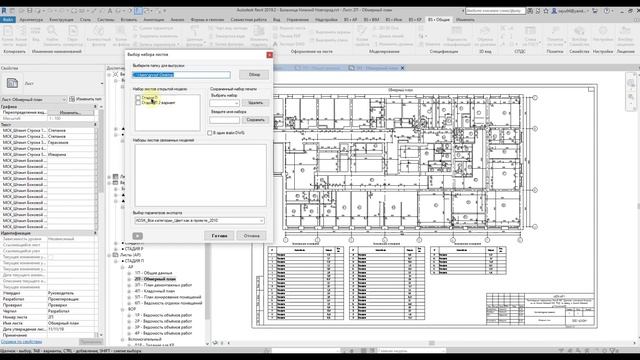This screenshot has height=360, width=640.
Task: Click the Копия видов ribbon icon
Action: [x=22, y=36]
